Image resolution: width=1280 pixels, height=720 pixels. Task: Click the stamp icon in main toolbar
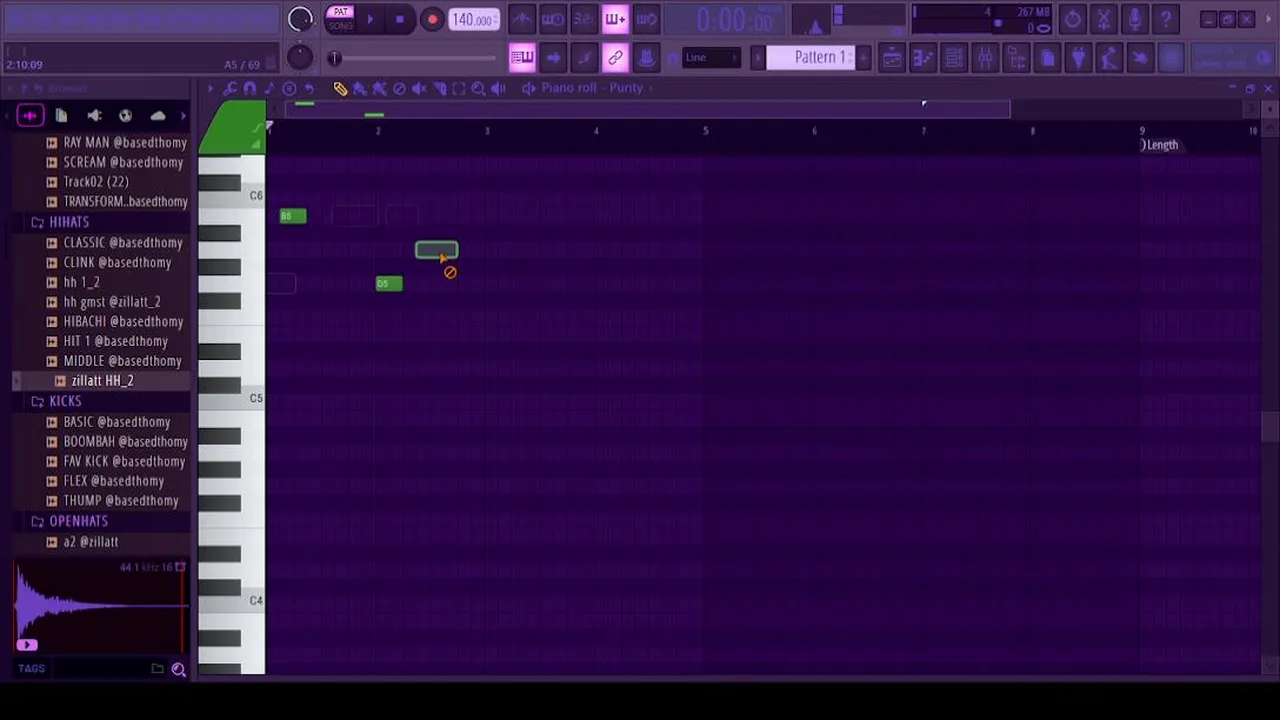click(x=647, y=58)
